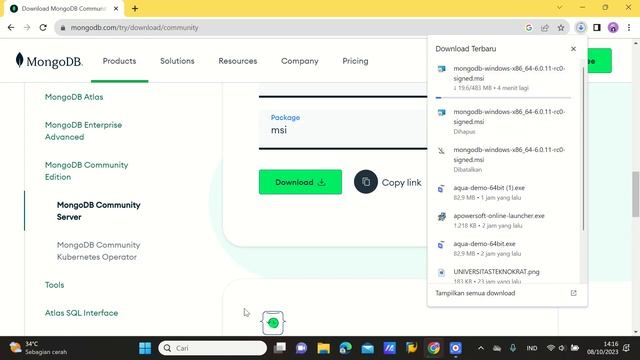Viewport: 640px width, 360px height.
Task: Click the green Download button
Action: 300,182
